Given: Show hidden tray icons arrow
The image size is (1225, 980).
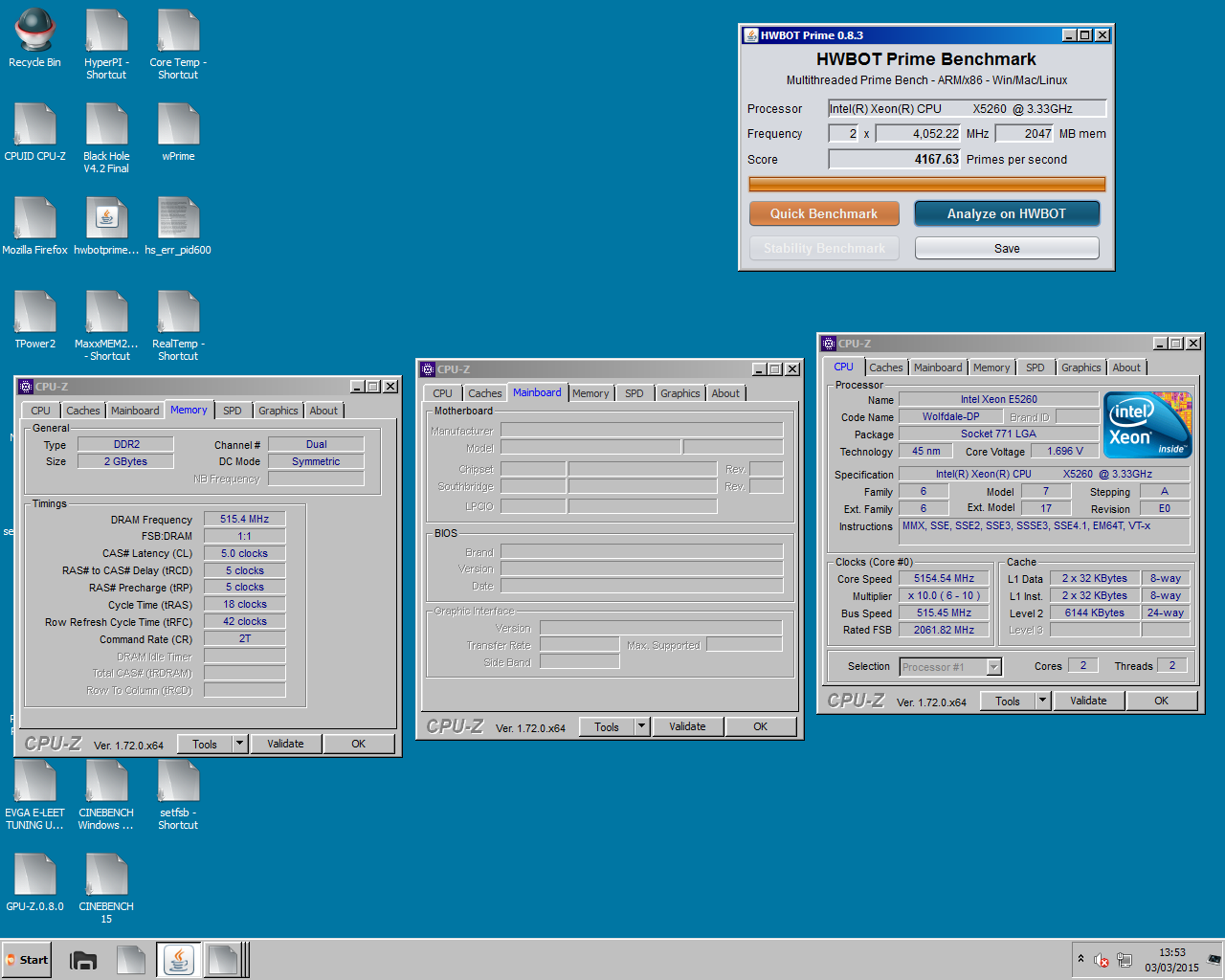Looking at the screenshot, I should coord(1080,959).
